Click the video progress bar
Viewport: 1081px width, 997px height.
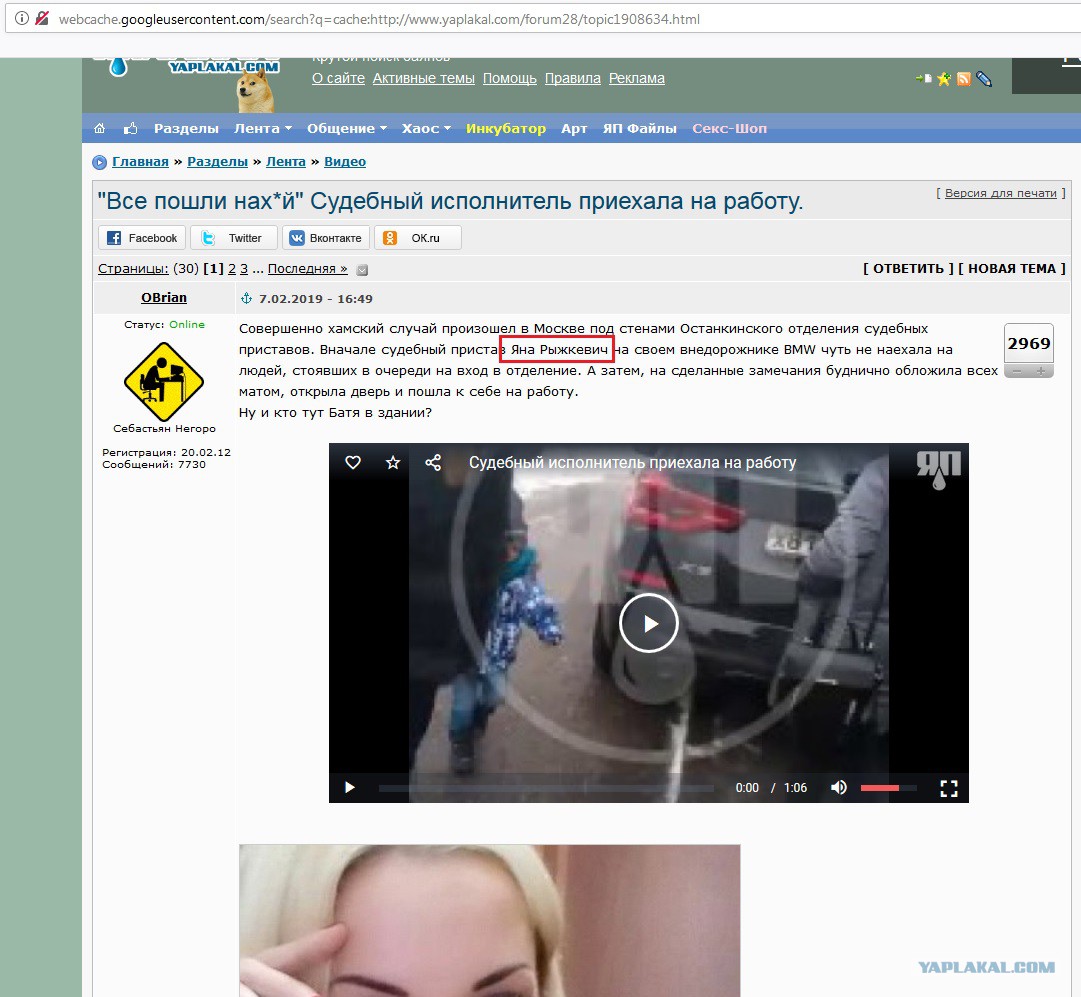pyautogui.click(x=546, y=788)
